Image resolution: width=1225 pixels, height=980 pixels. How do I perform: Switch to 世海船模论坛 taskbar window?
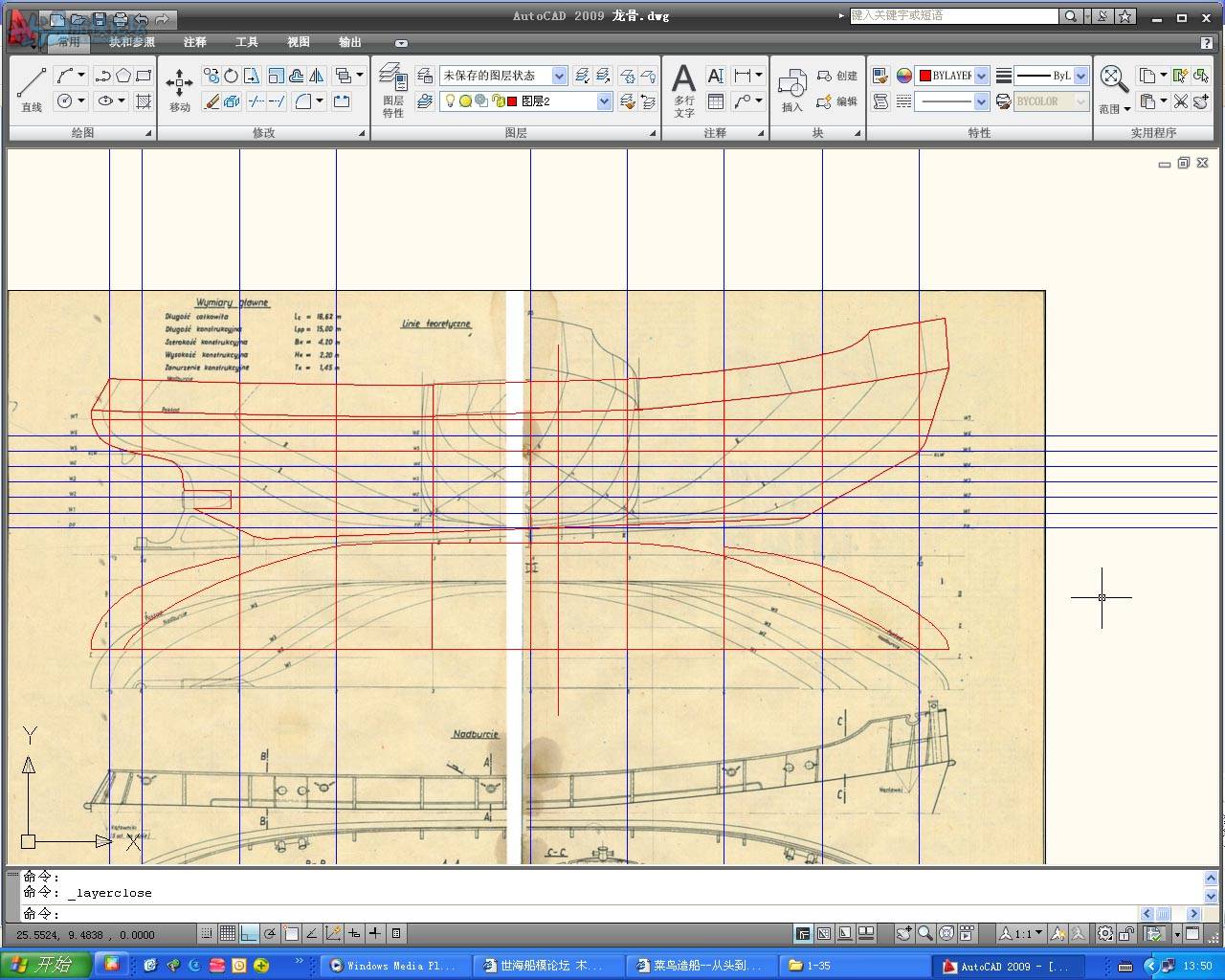point(550,965)
